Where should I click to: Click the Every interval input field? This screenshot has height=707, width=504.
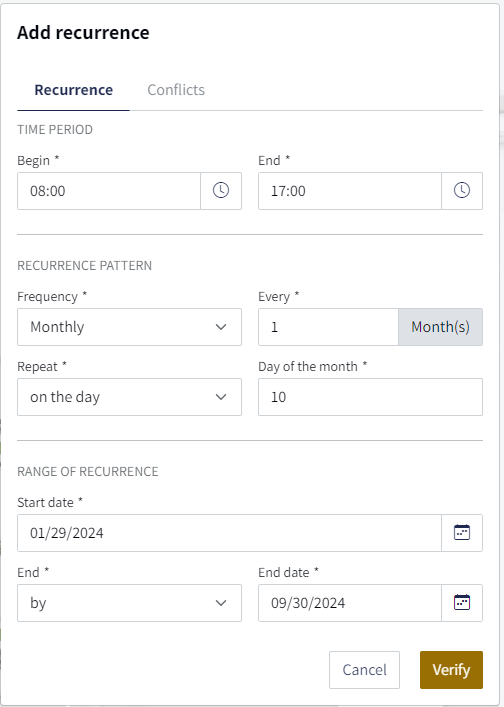point(328,327)
